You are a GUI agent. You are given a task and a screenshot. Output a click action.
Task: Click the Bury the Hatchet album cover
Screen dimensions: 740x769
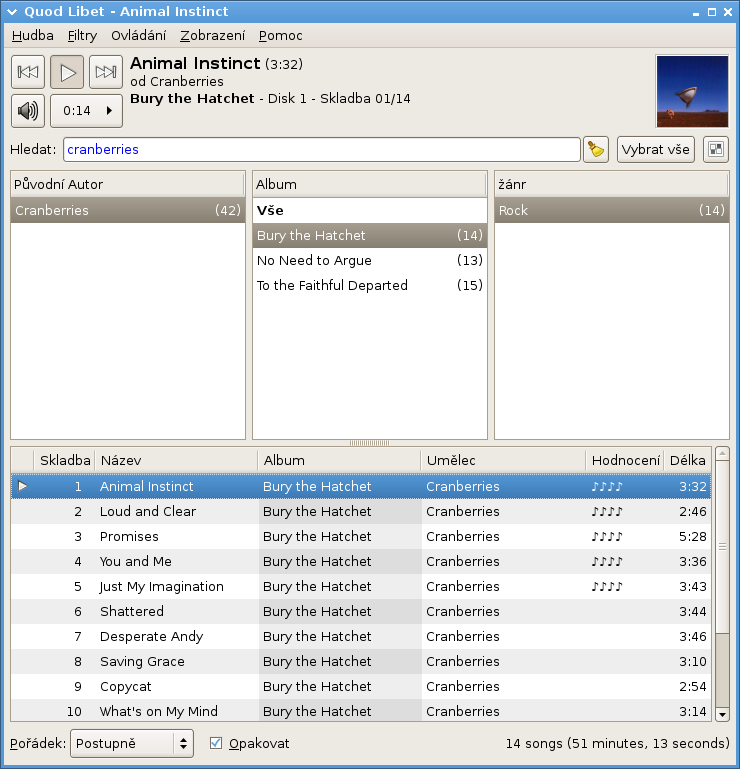[692, 91]
